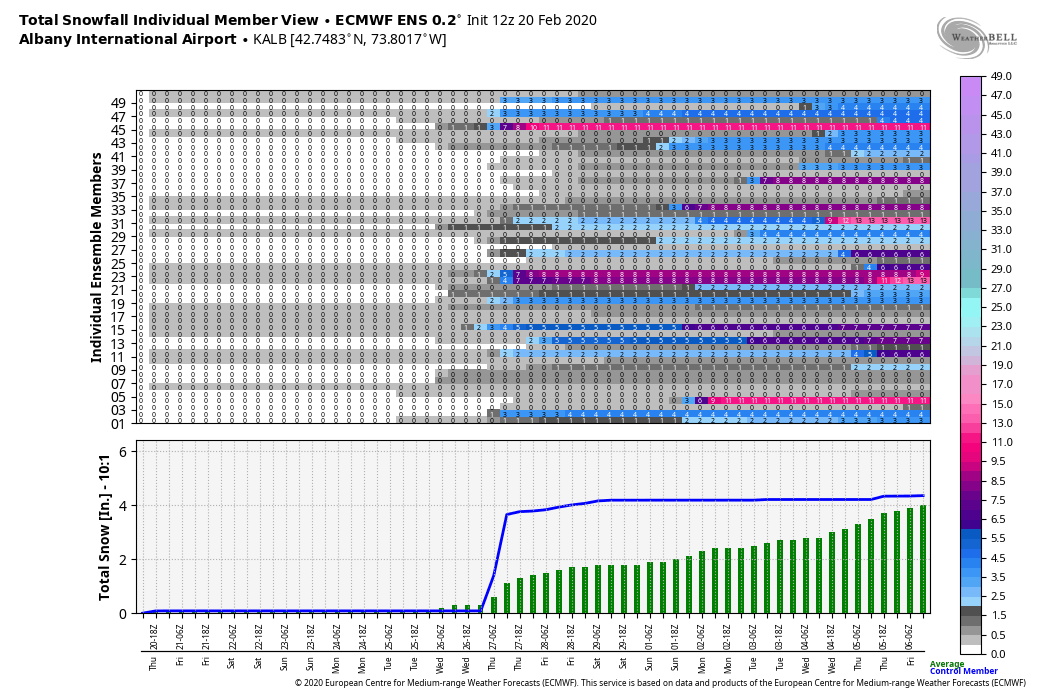Click the green average bar above 27-18Z
This screenshot has width=1040, height=696.
click(x=520, y=596)
